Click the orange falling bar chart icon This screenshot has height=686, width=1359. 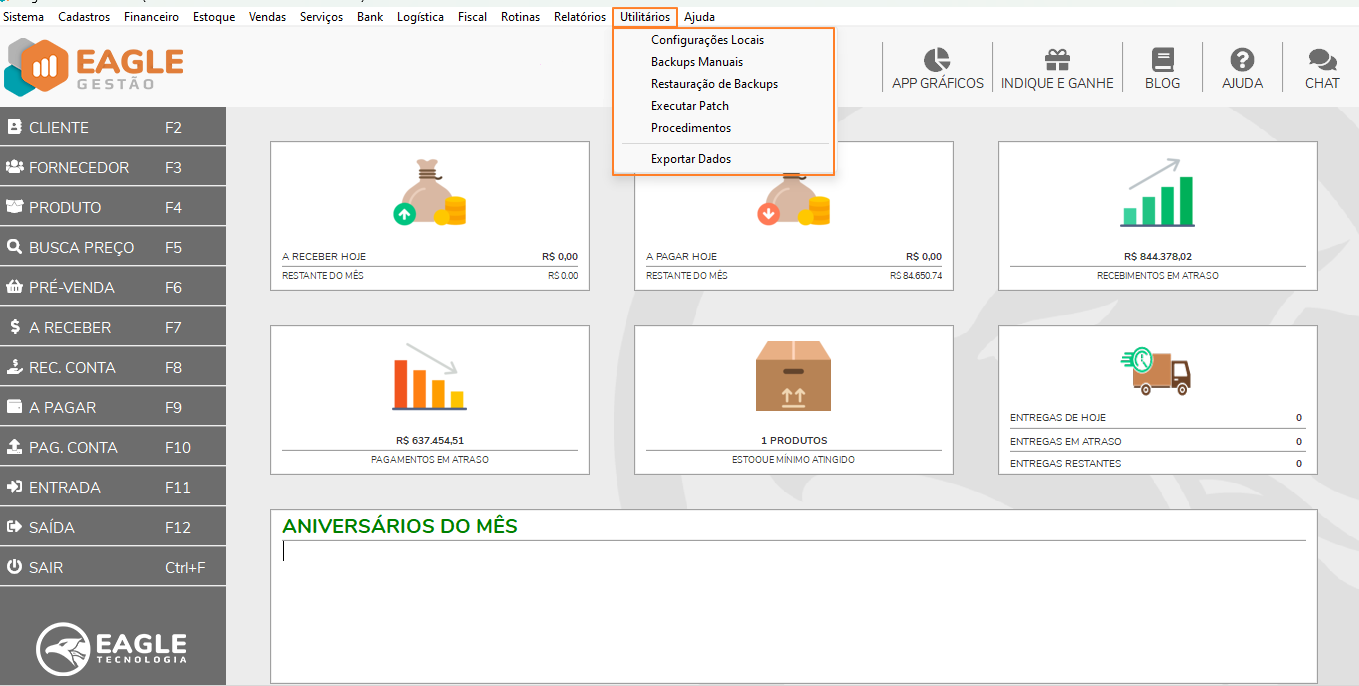point(429,376)
